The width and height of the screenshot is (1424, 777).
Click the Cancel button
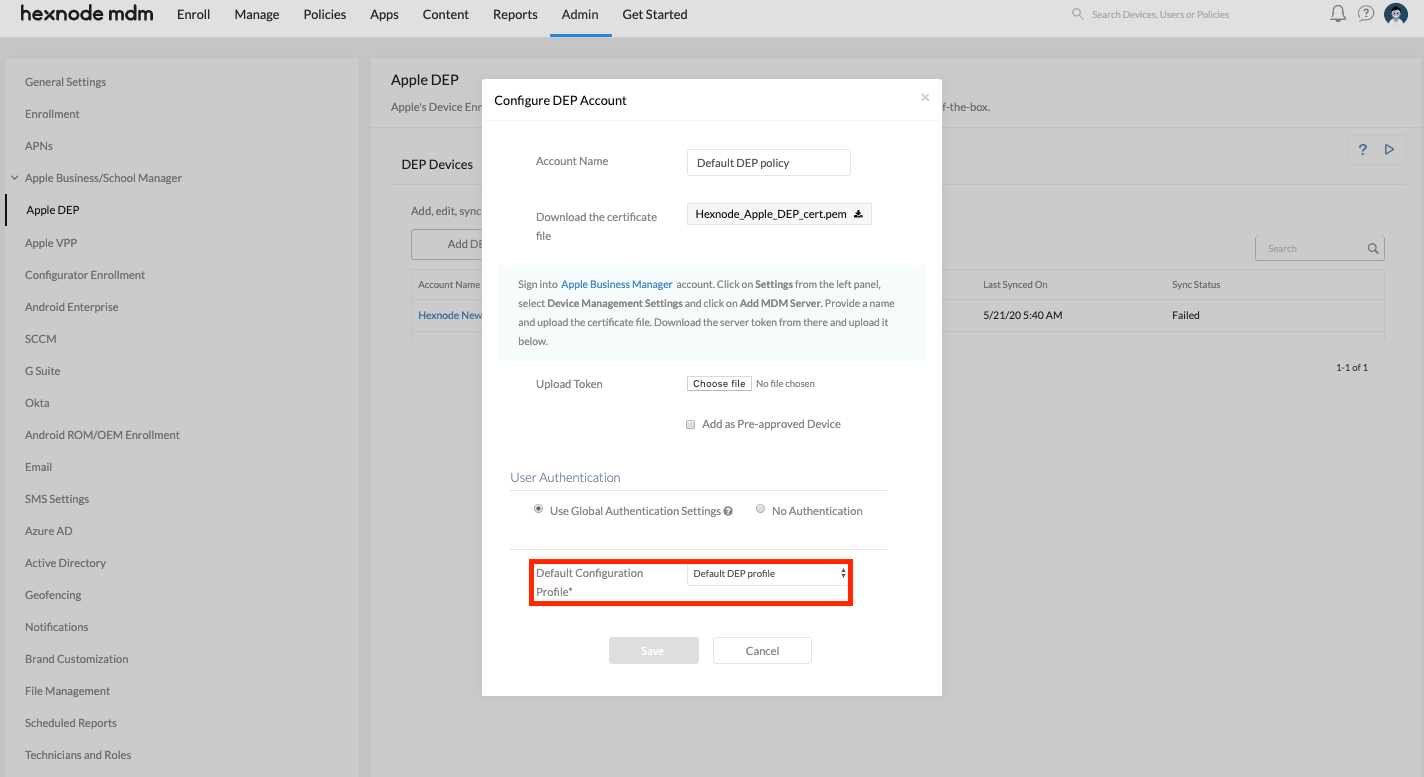762,651
